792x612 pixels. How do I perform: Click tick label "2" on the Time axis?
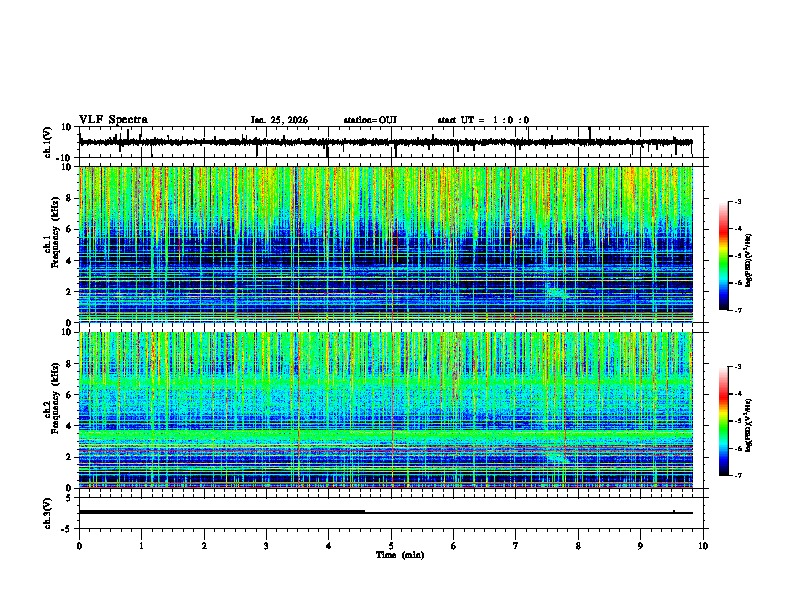[204, 546]
